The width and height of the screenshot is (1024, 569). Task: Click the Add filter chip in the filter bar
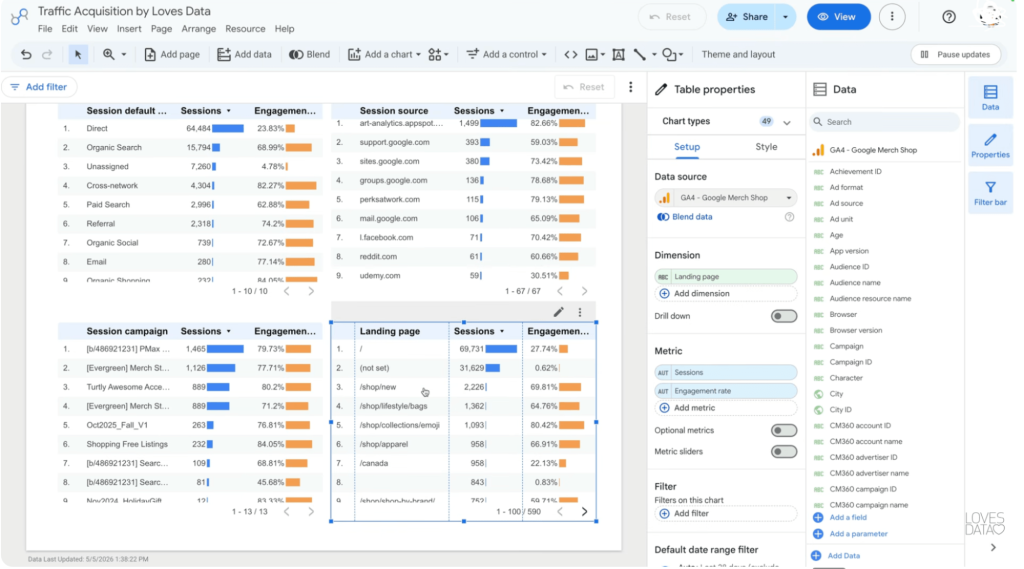click(39, 87)
